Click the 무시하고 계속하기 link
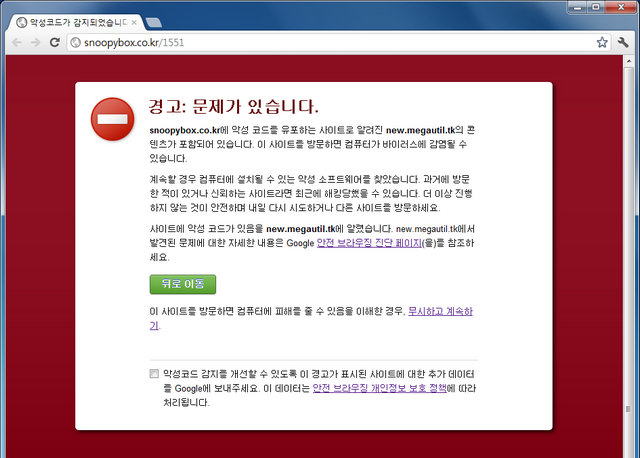This screenshot has width=640, height=458. [440, 311]
